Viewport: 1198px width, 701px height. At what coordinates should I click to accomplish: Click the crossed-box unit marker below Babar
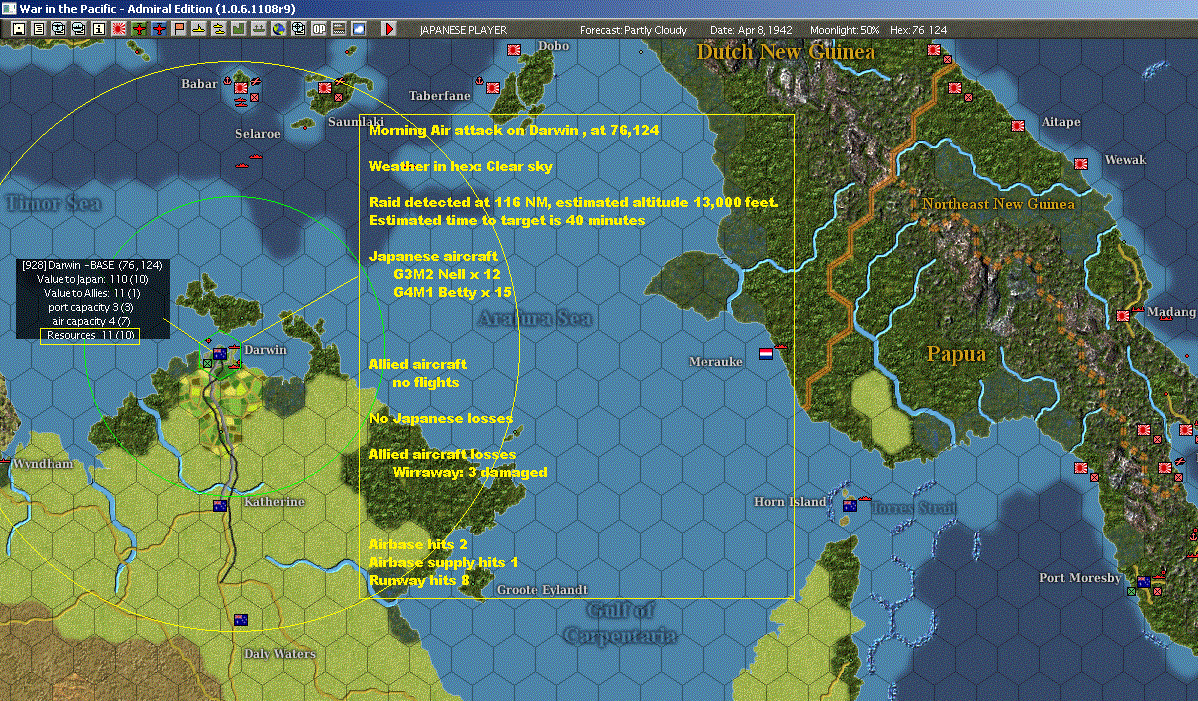pos(254,98)
